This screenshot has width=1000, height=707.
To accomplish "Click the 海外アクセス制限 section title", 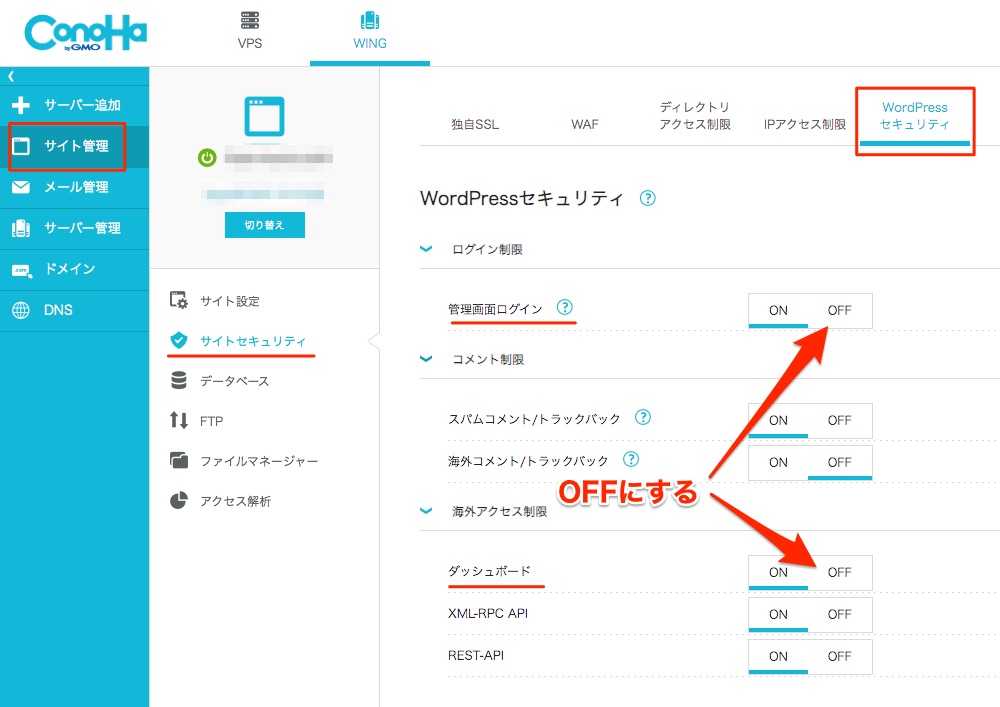I will (499, 511).
